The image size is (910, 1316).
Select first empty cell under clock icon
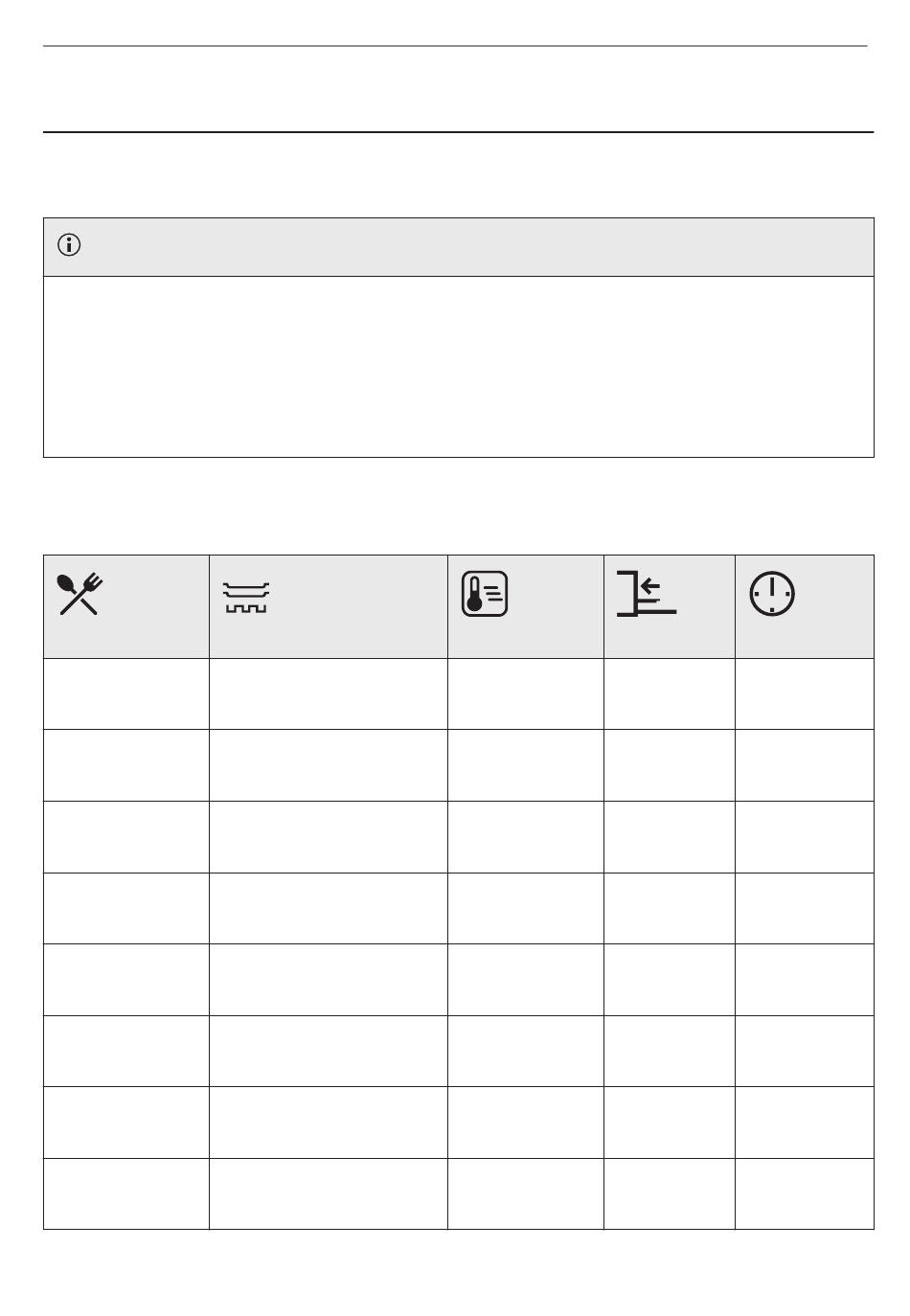point(804,693)
